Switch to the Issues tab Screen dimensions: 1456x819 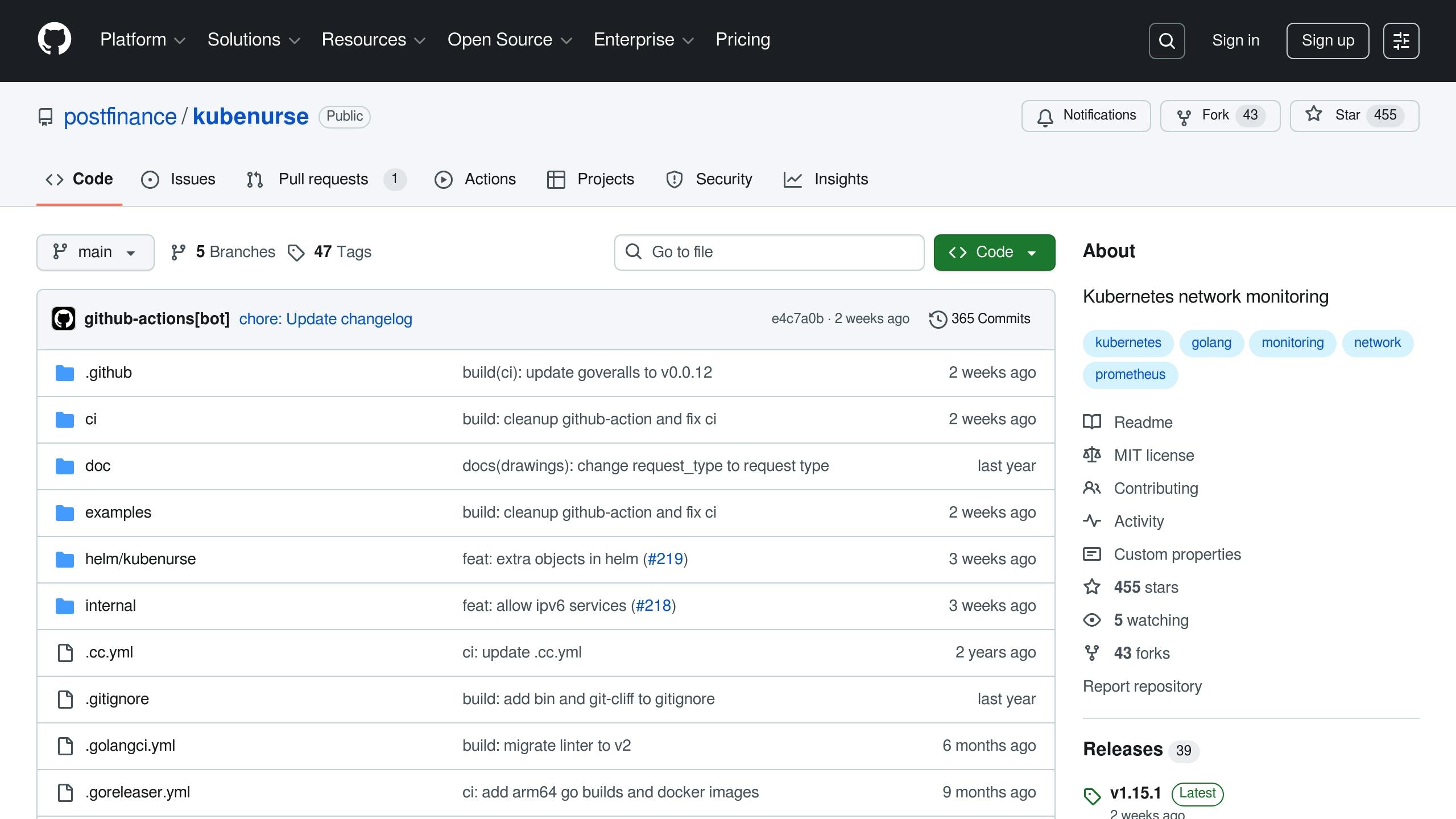coord(179,179)
